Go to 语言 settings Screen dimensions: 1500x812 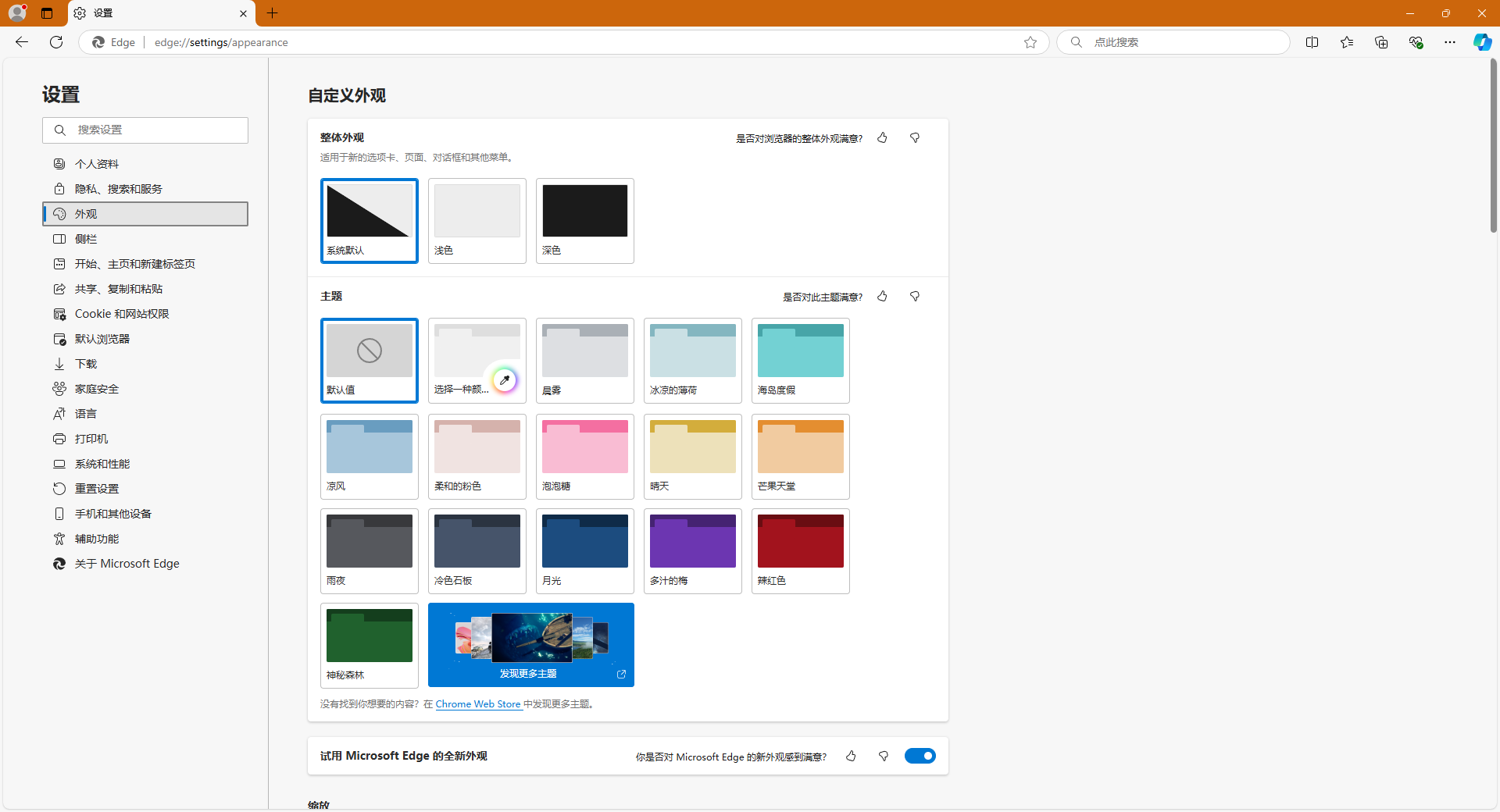point(145,414)
